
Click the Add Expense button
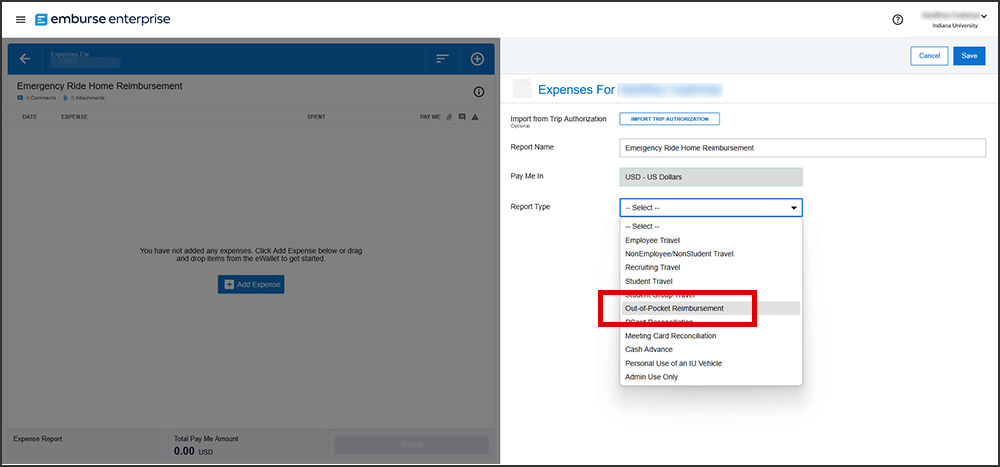251,285
